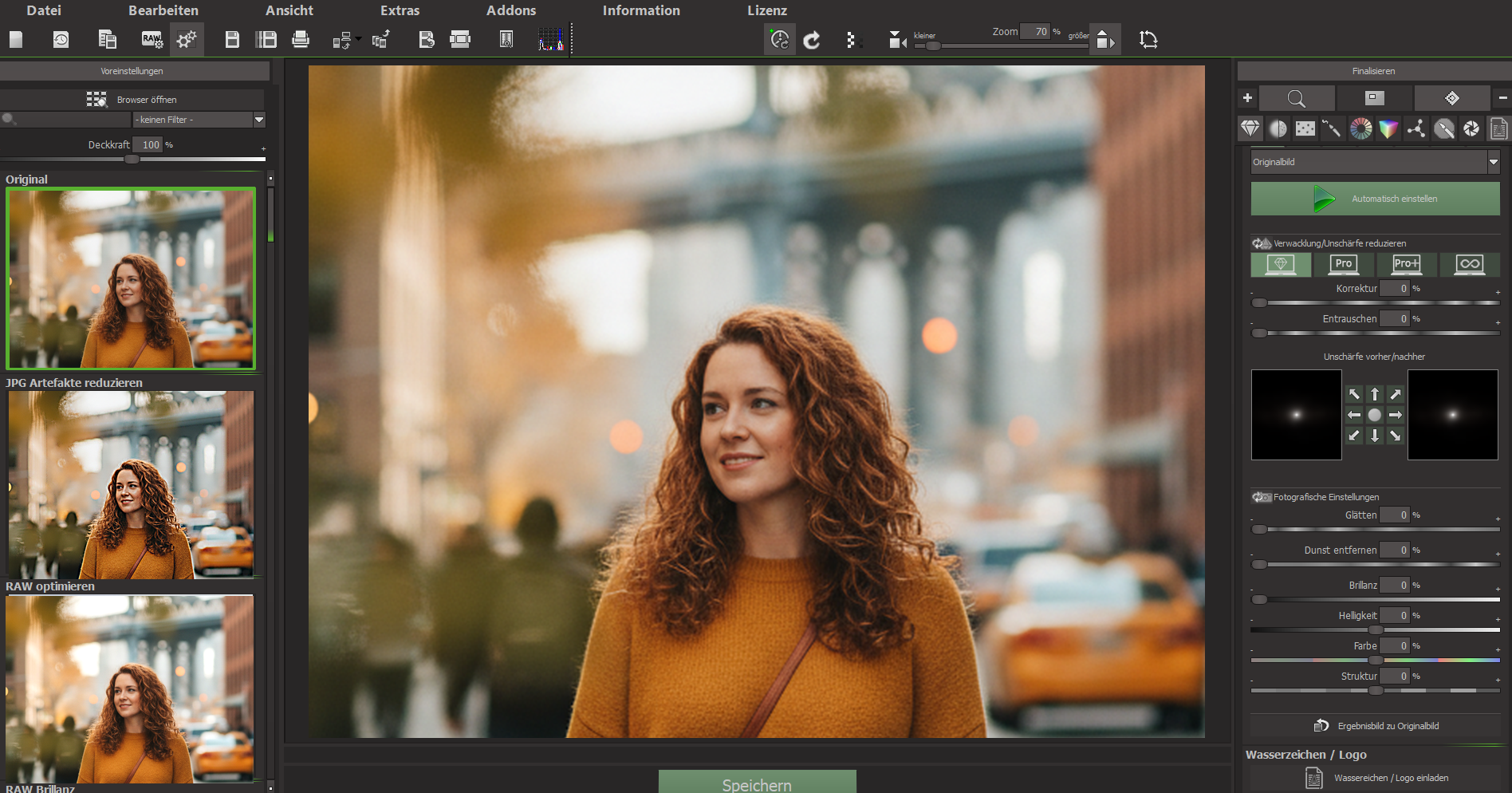1512x793 pixels.
Task: Click the double-gear settings icon
Action: pyautogui.click(x=187, y=39)
